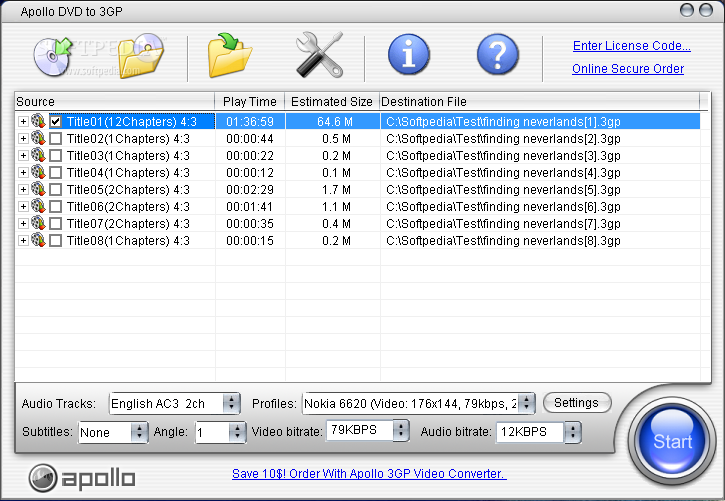Expand the Title01 tree node
Viewport: 725px width, 501px height.
point(23,122)
